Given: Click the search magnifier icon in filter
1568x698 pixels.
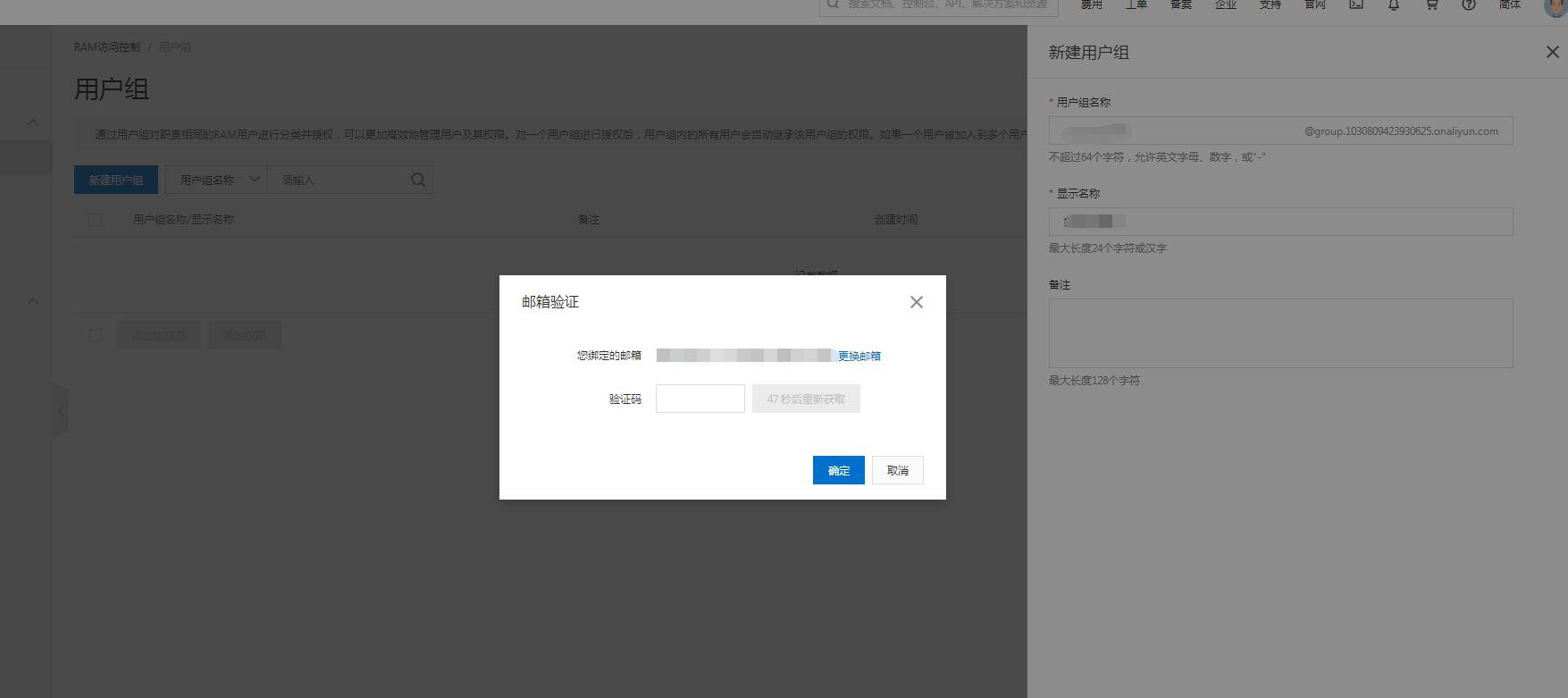Looking at the screenshot, I should coord(418,180).
